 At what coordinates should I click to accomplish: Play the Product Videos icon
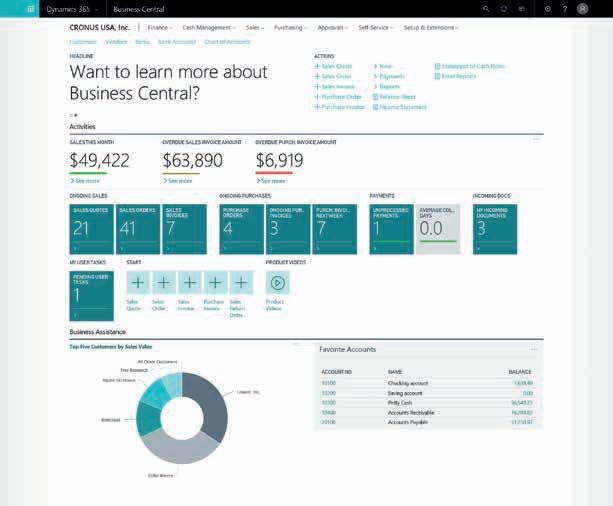coord(278,283)
